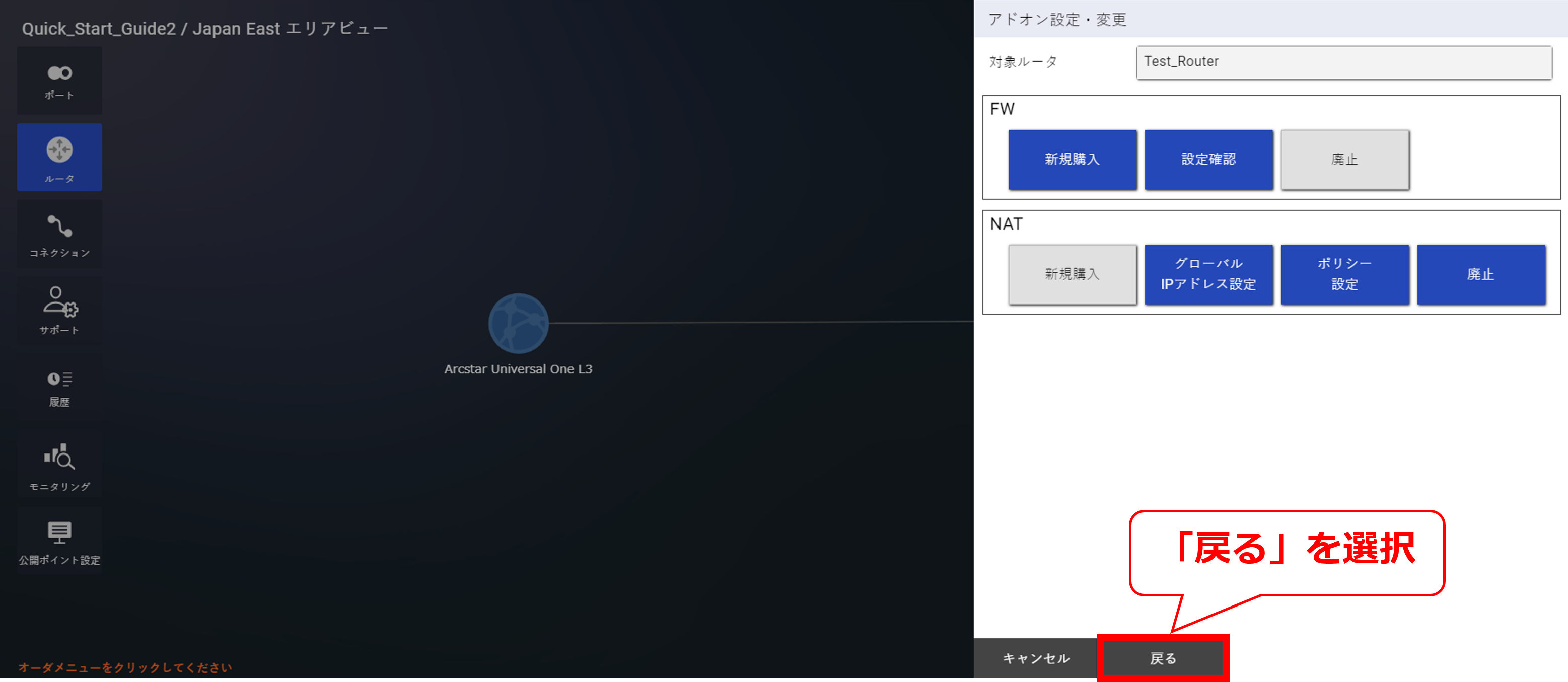This screenshot has height=682, width=1568.
Task: Open the 履歴 (History) sidebar icon
Action: click(x=59, y=388)
